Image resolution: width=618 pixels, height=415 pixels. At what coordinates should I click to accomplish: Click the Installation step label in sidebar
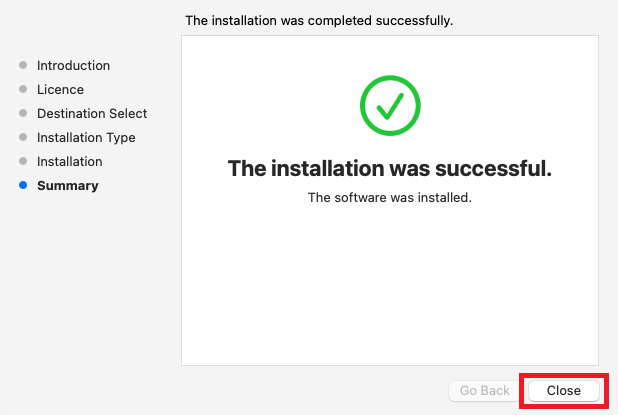pos(69,162)
